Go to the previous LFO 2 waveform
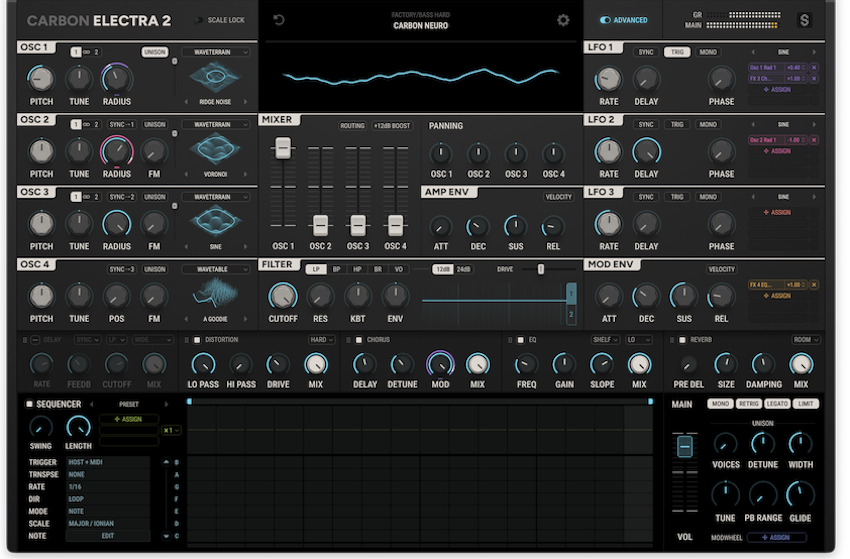This screenshot has height=559, width=850. point(753,124)
